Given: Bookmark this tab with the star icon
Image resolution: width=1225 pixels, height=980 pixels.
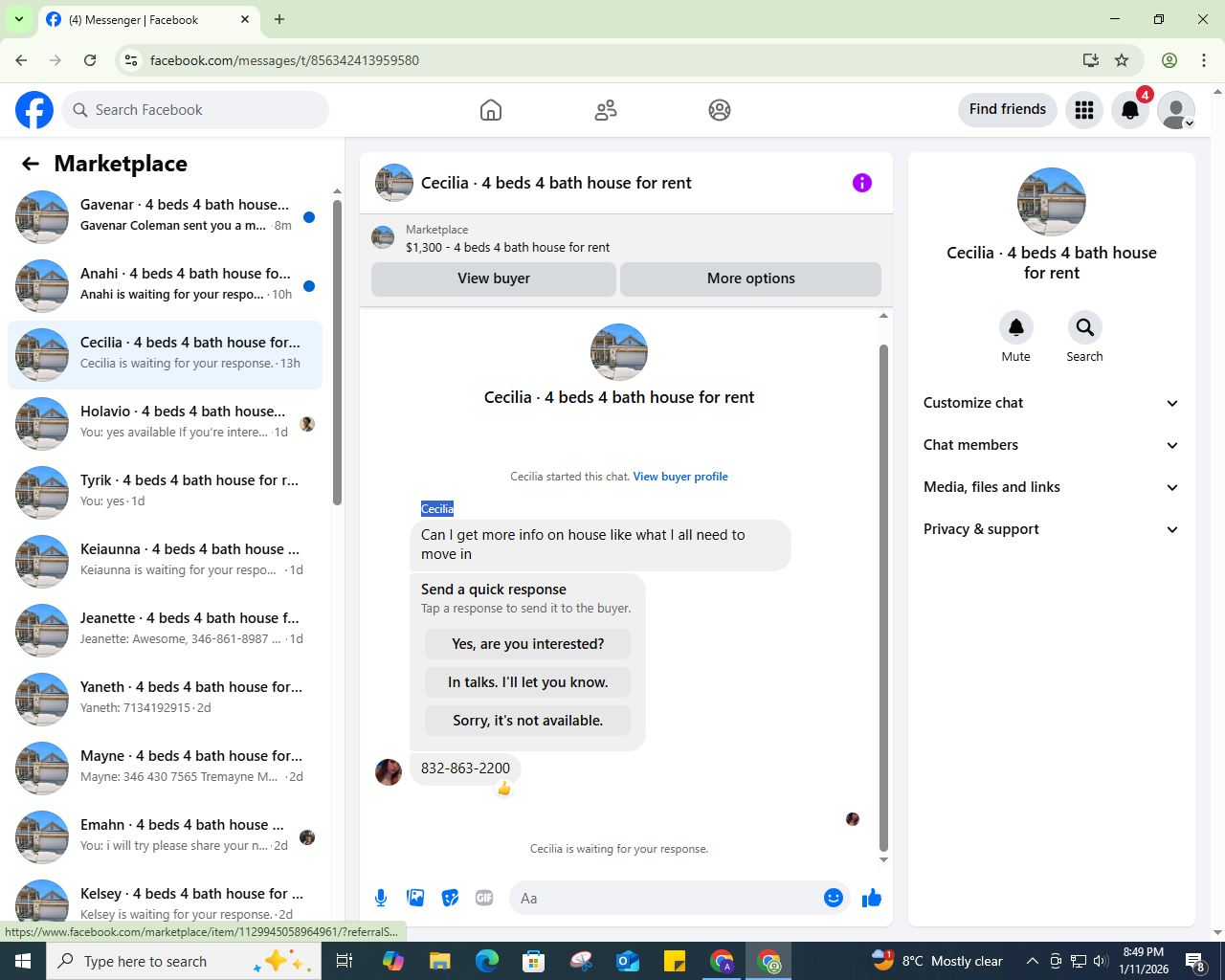Looking at the screenshot, I should click(1122, 60).
